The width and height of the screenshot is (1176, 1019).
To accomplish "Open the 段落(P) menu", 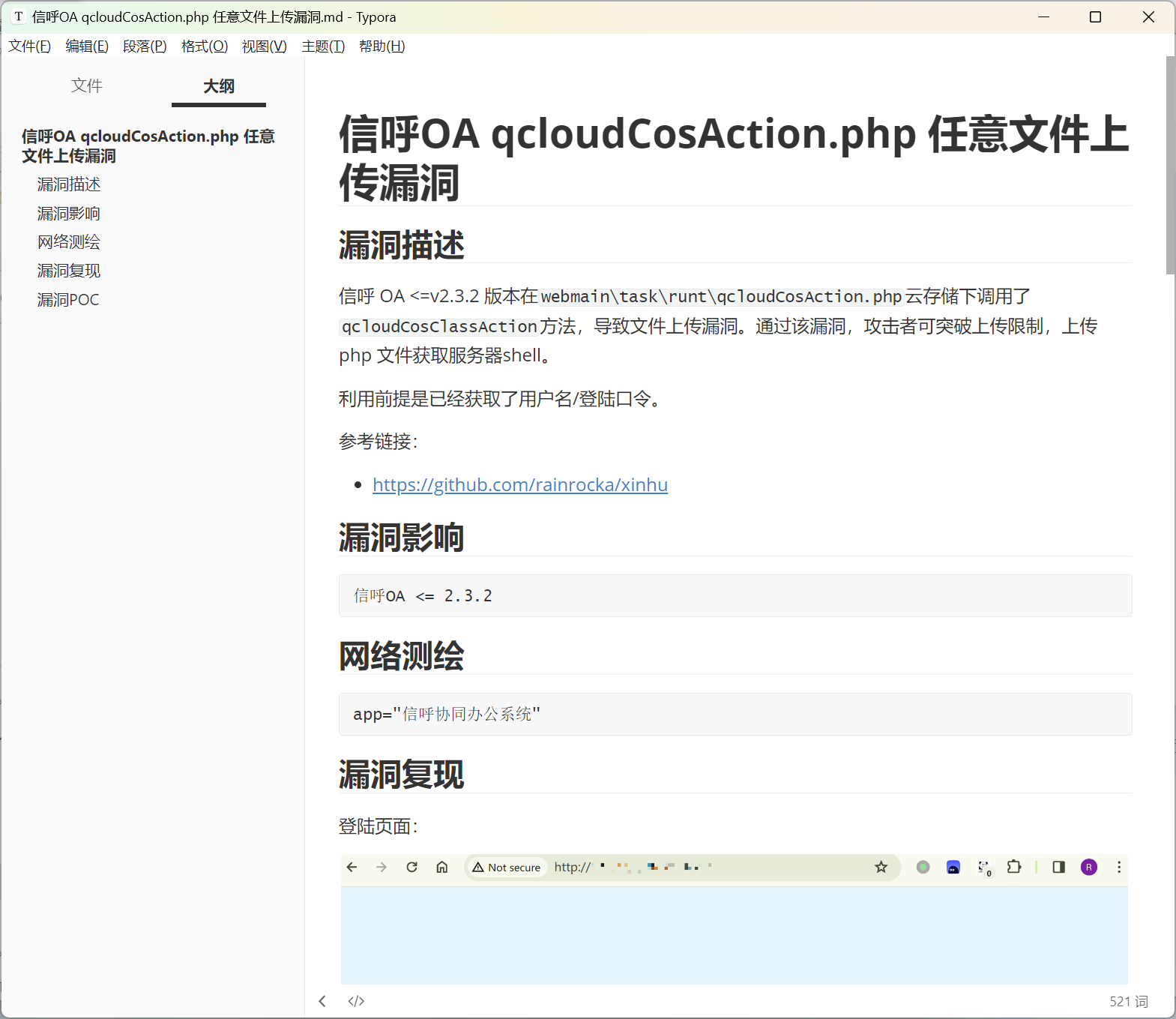I will tap(145, 46).
